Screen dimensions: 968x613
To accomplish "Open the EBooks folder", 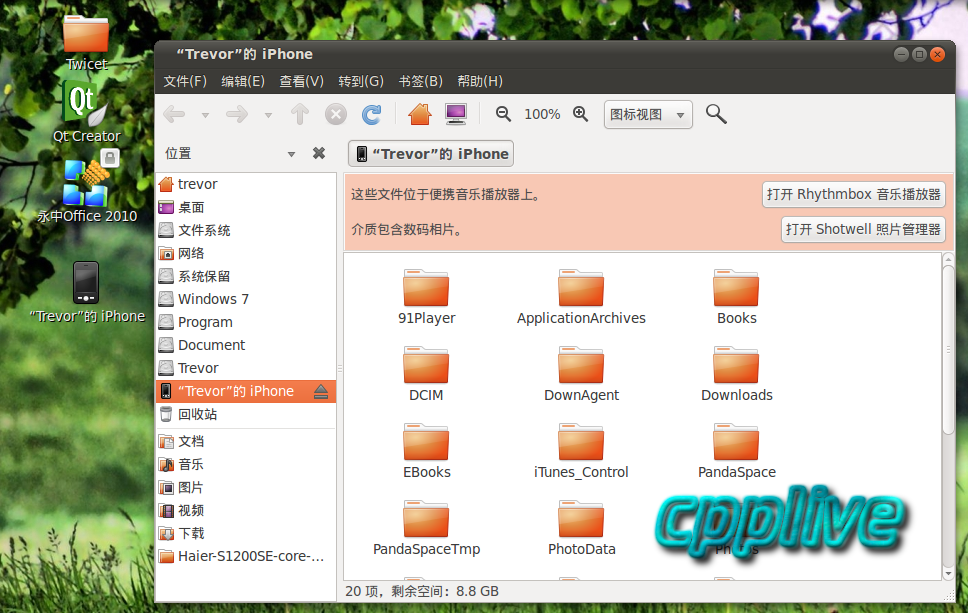I will (x=427, y=451).
